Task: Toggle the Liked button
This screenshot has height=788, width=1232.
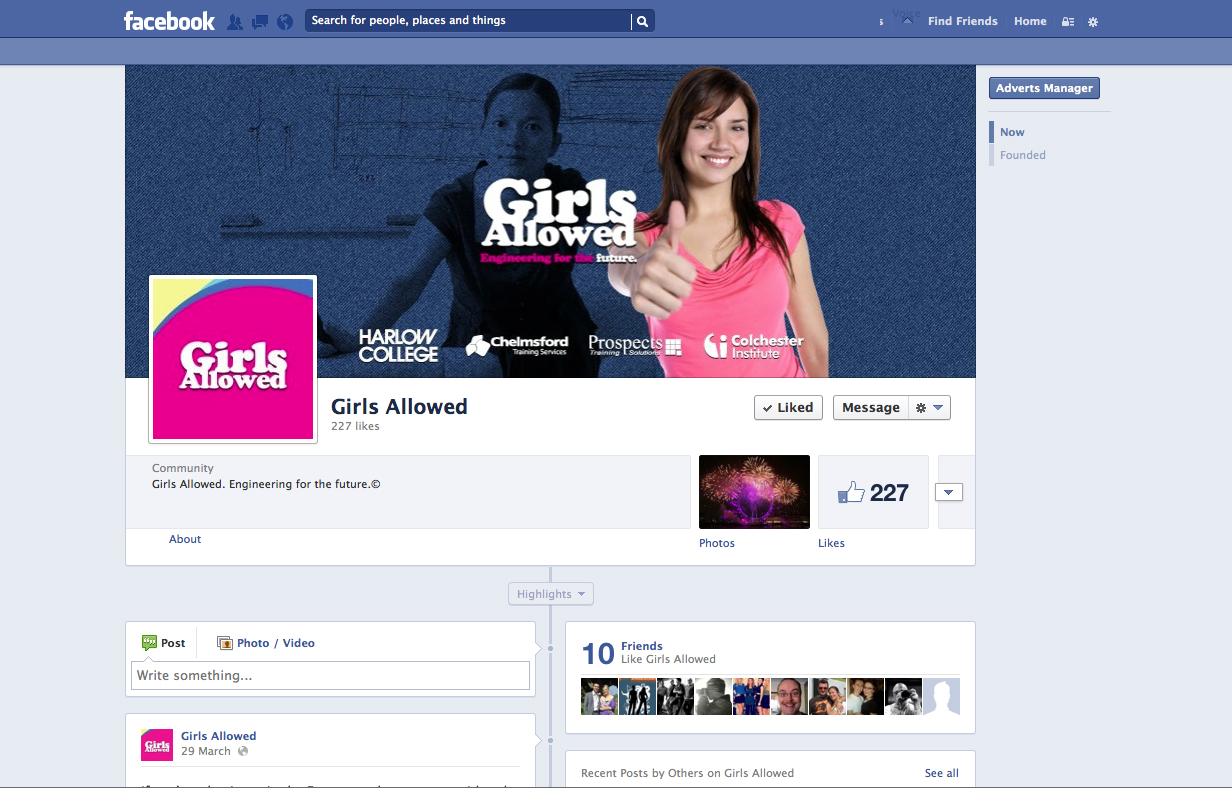Action: click(788, 407)
